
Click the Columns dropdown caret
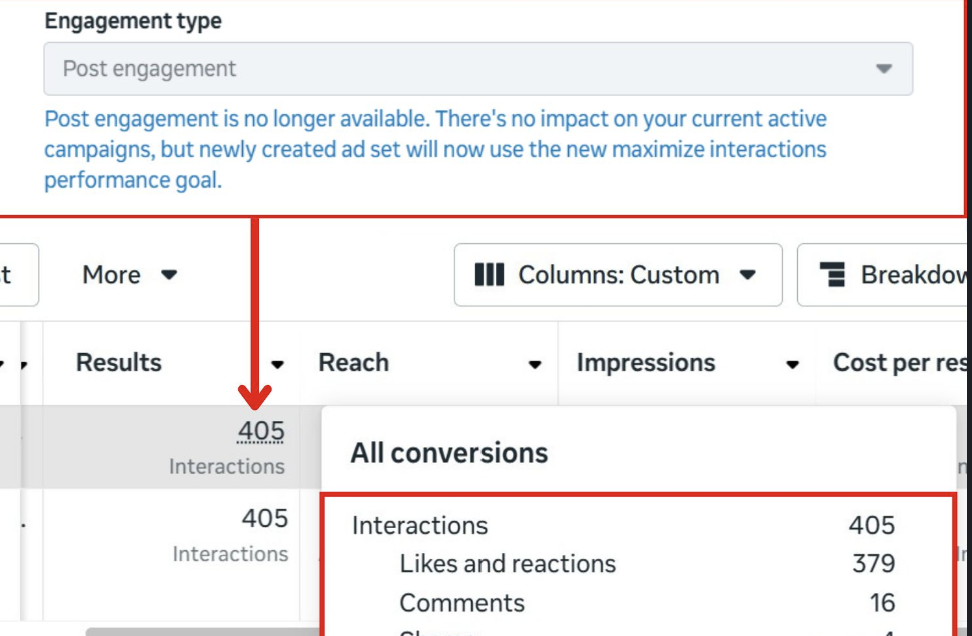pyautogui.click(x=748, y=275)
